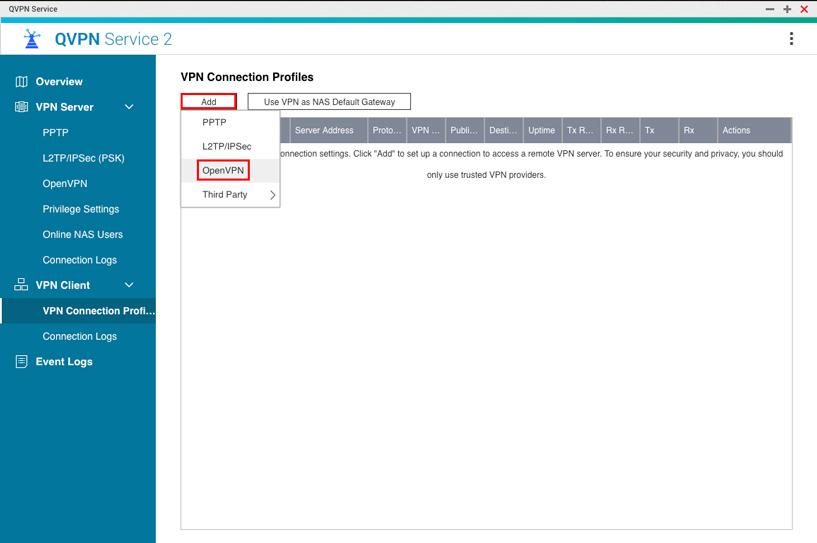Click the QVPN Service 2 title text

[113, 39]
